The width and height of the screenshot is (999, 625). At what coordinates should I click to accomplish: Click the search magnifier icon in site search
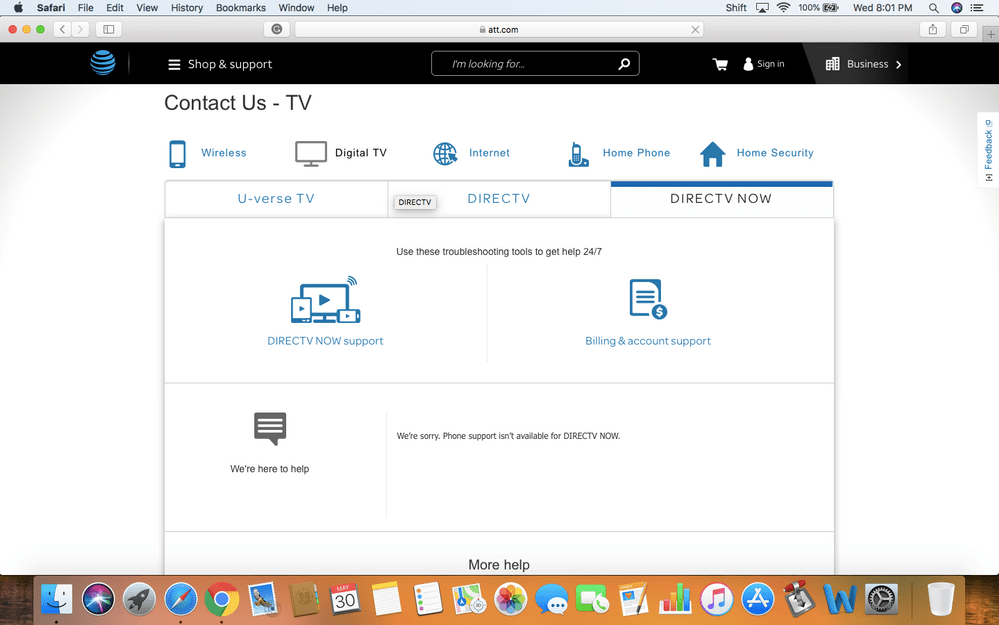[624, 64]
